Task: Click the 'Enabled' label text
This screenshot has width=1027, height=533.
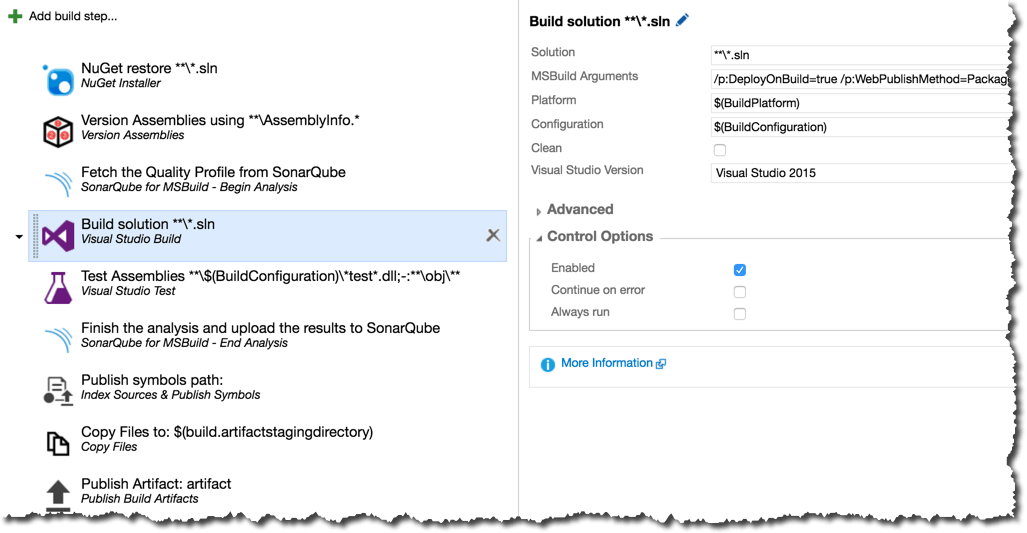Action: [x=573, y=268]
